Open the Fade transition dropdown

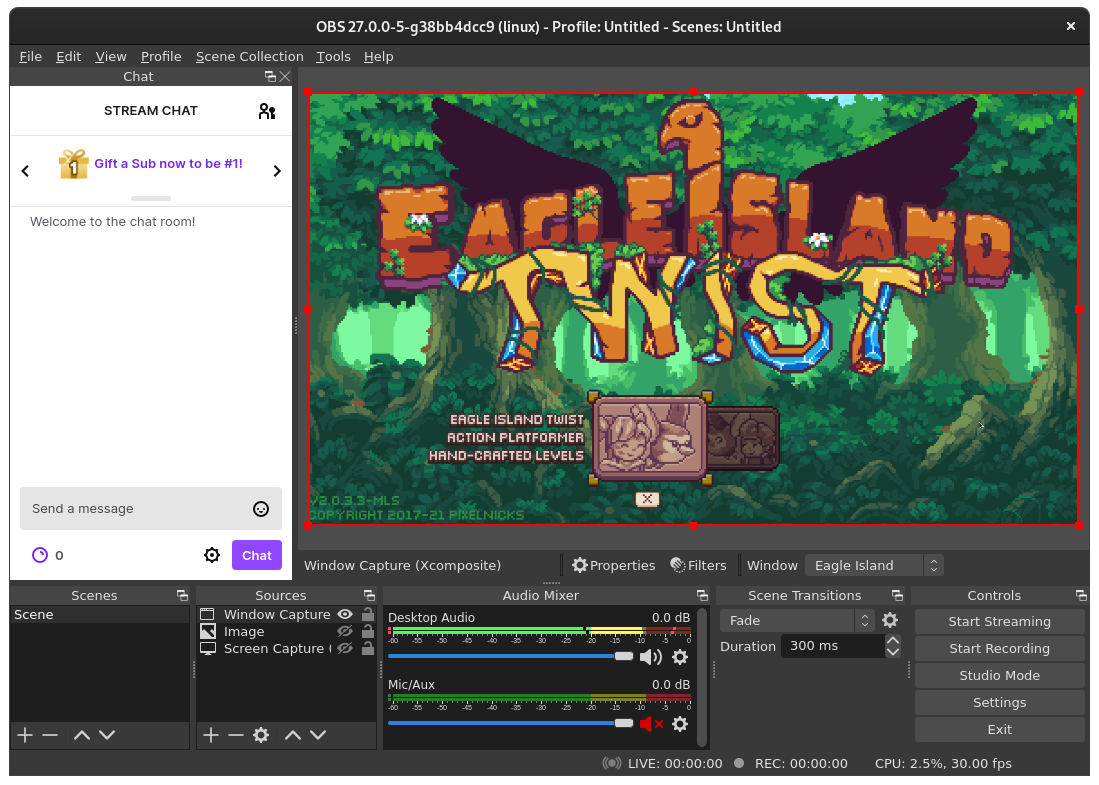click(x=797, y=620)
